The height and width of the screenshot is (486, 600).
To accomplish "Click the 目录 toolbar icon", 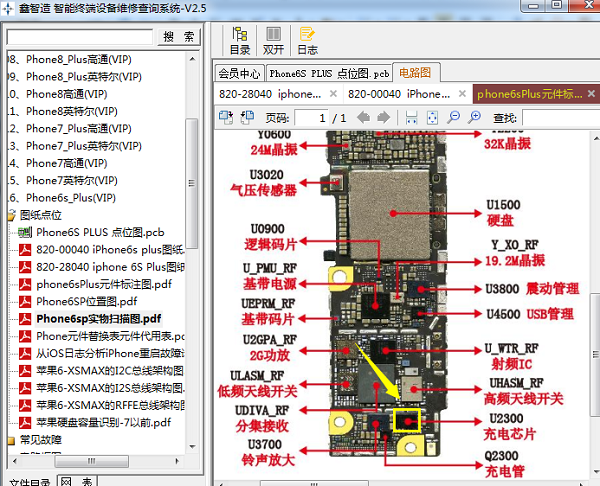I will [x=240, y=41].
